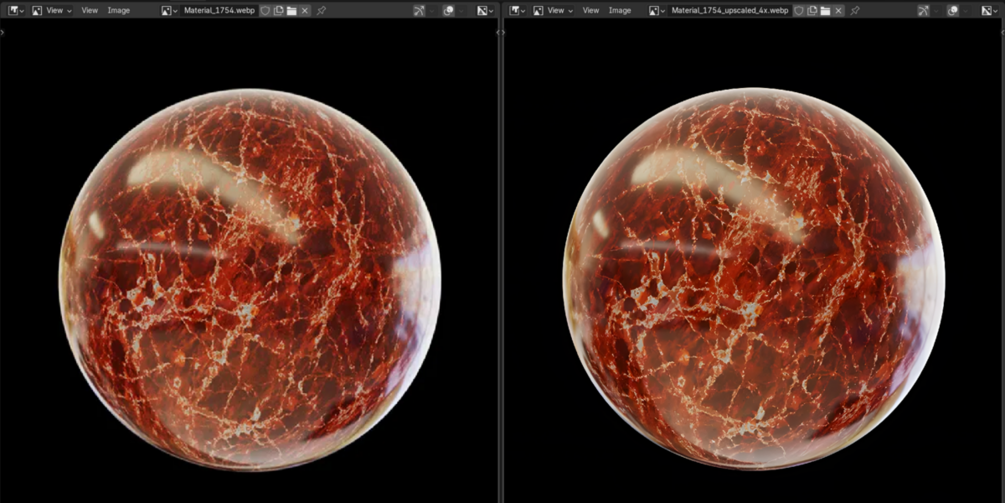The image size is (1005, 503).
Task: Pin the image in right editor
Action: pyautogui.click(x=855, y=10)
